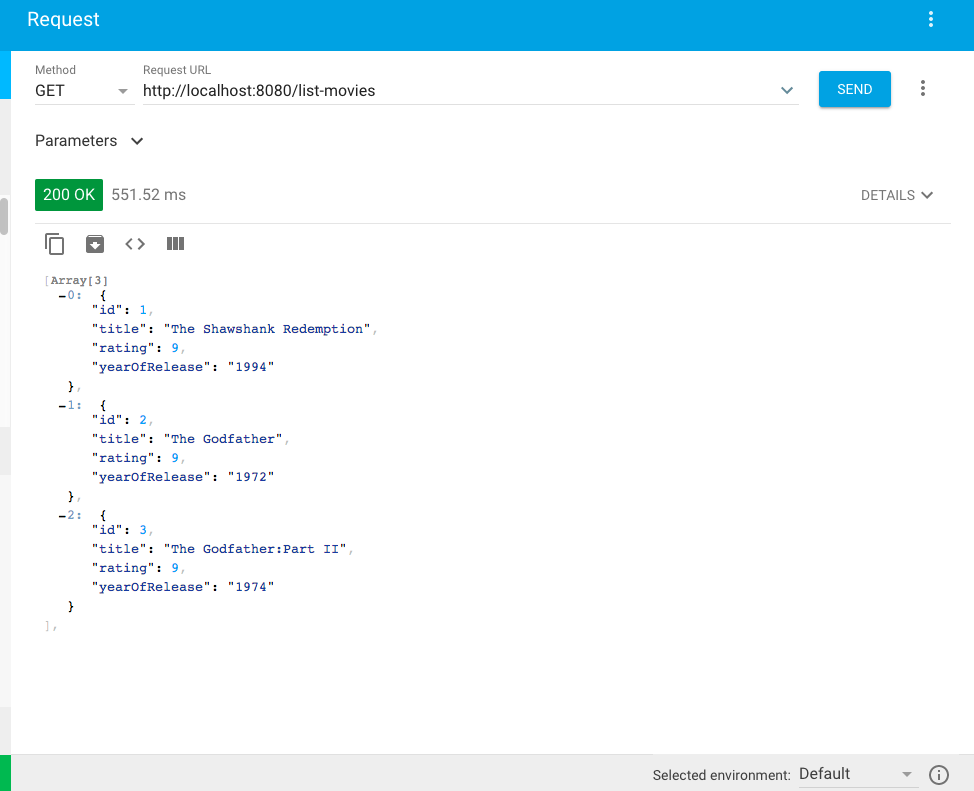Switch the response to table view
974x791 pixels.
[x=175, y=244]
